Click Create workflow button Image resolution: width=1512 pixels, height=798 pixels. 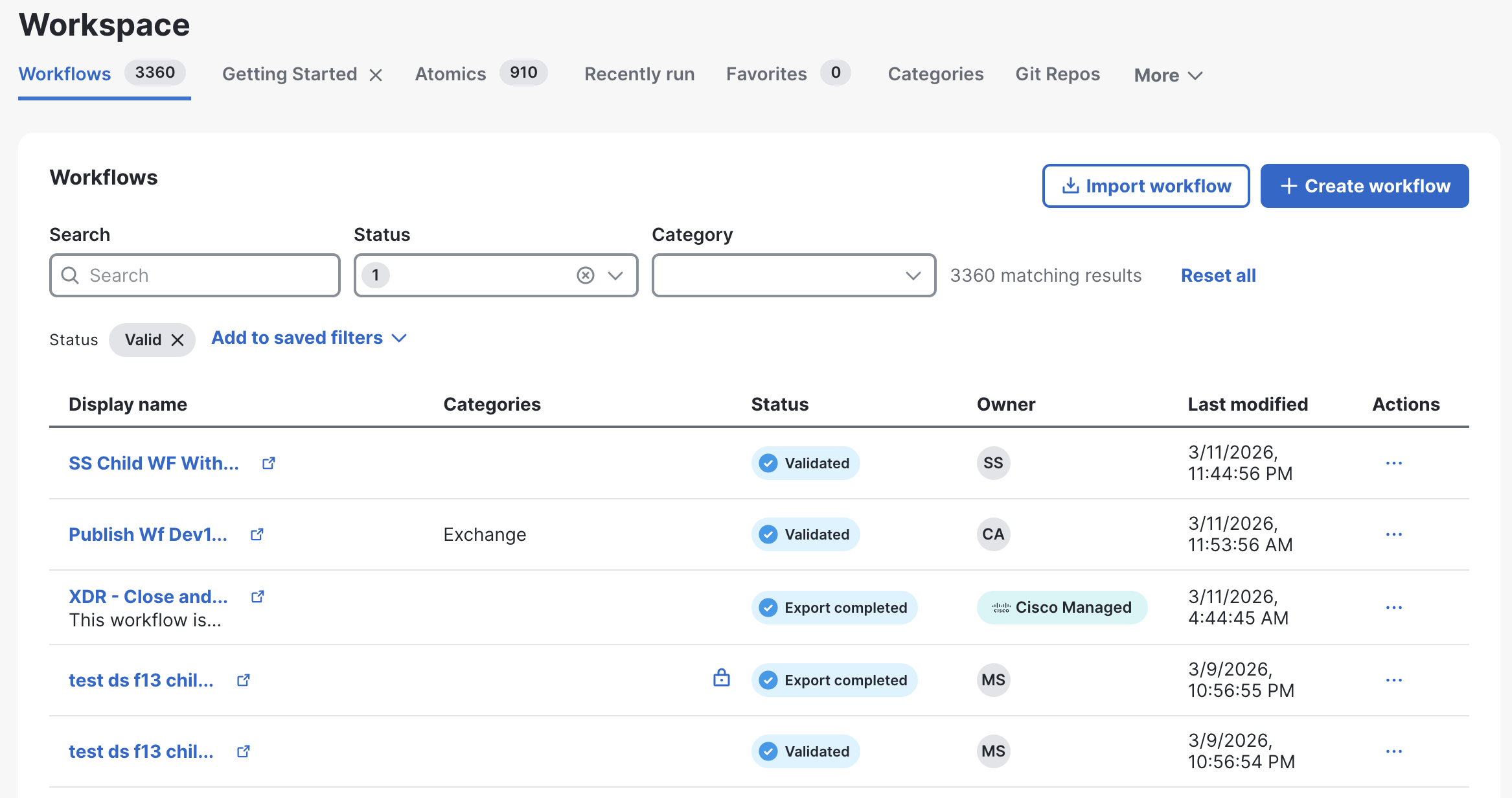1364,186
